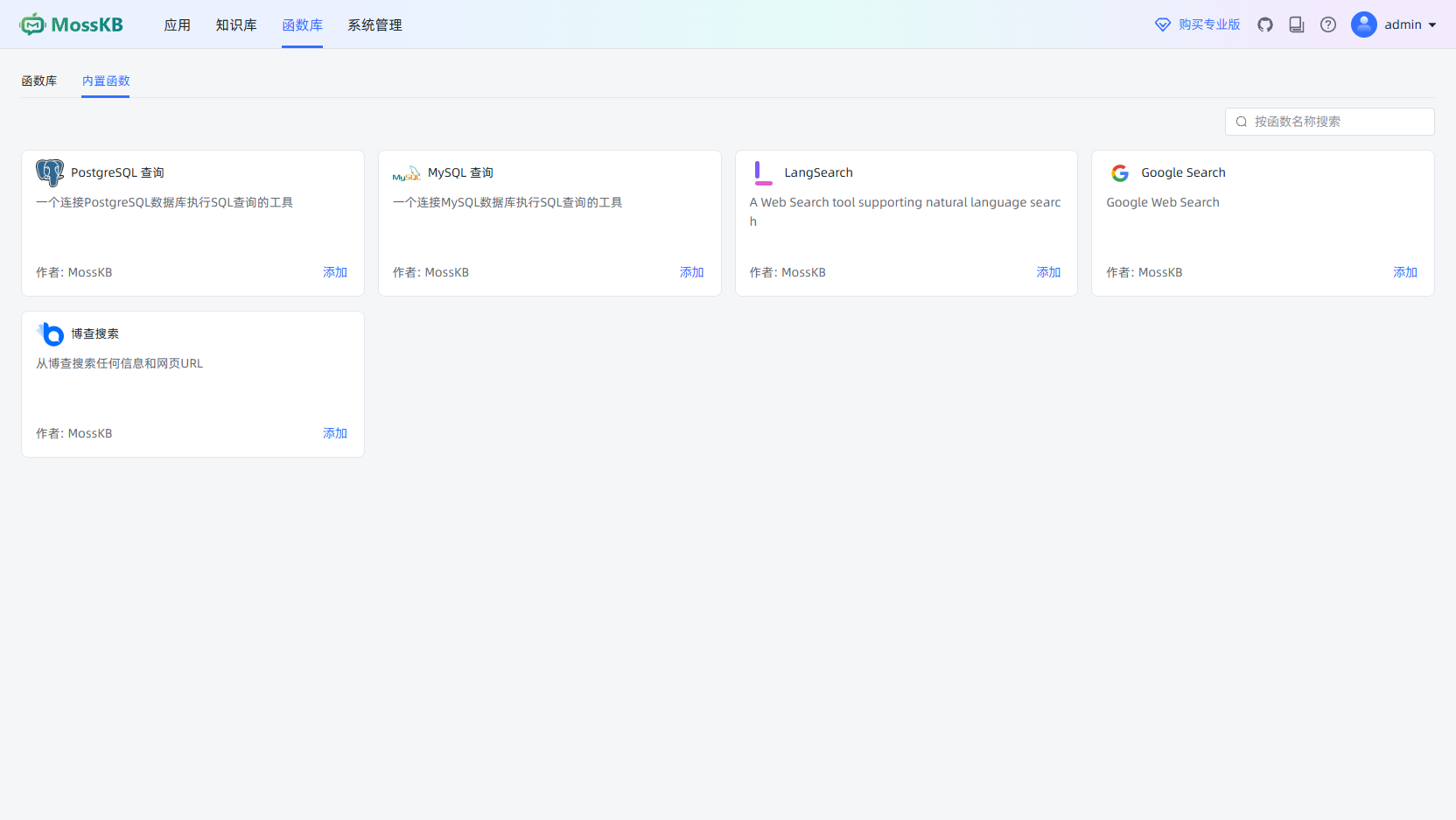1456x820 pixels.
Task: Click the PostgreSQL elephant icon
Action: 50,172
